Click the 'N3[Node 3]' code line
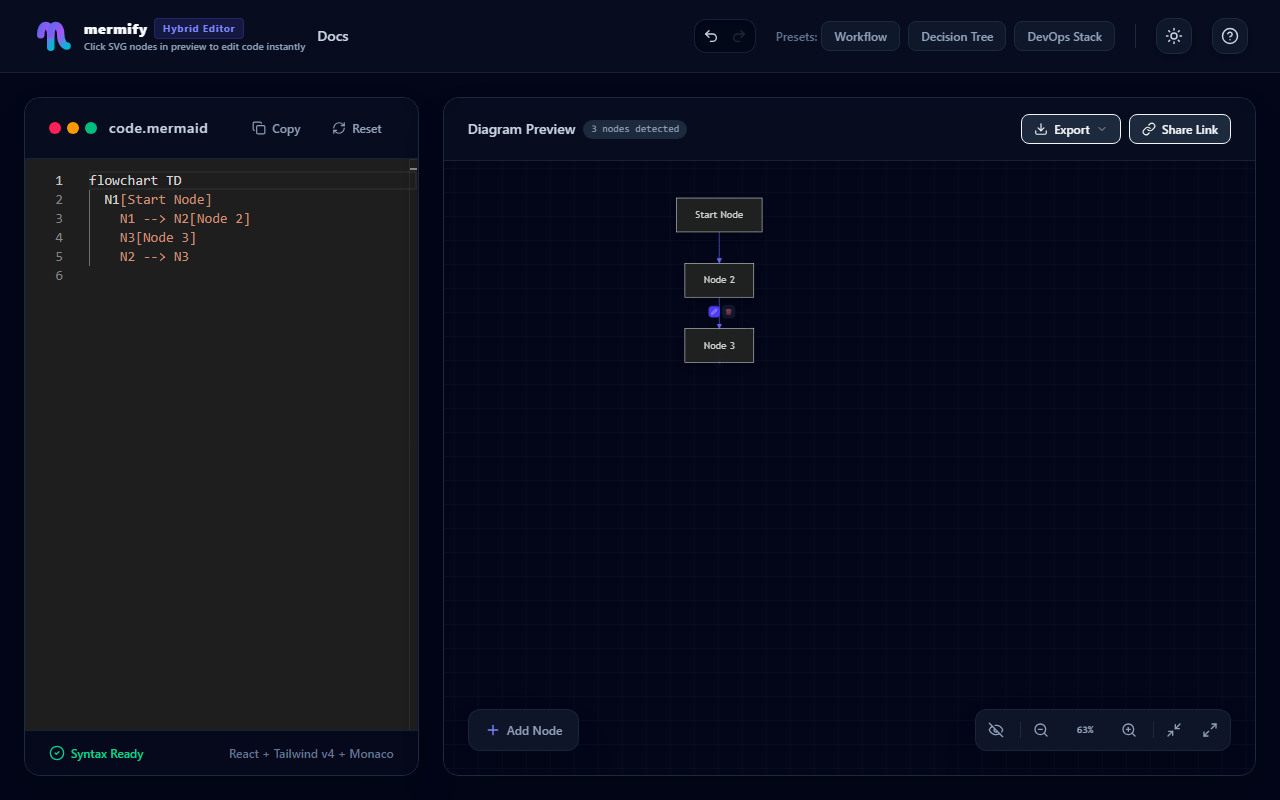The width and height of the screenshot is (1280, 800). (x=158, y=238)
